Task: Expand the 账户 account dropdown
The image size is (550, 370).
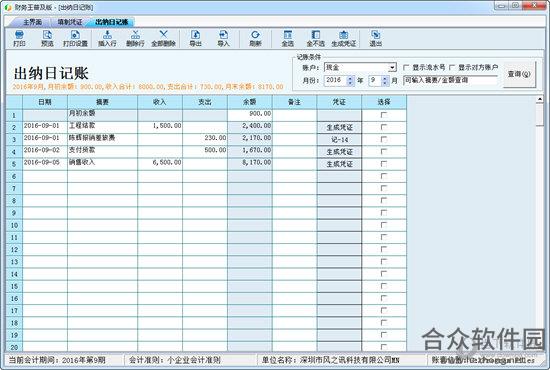Action: pos(392,67)
